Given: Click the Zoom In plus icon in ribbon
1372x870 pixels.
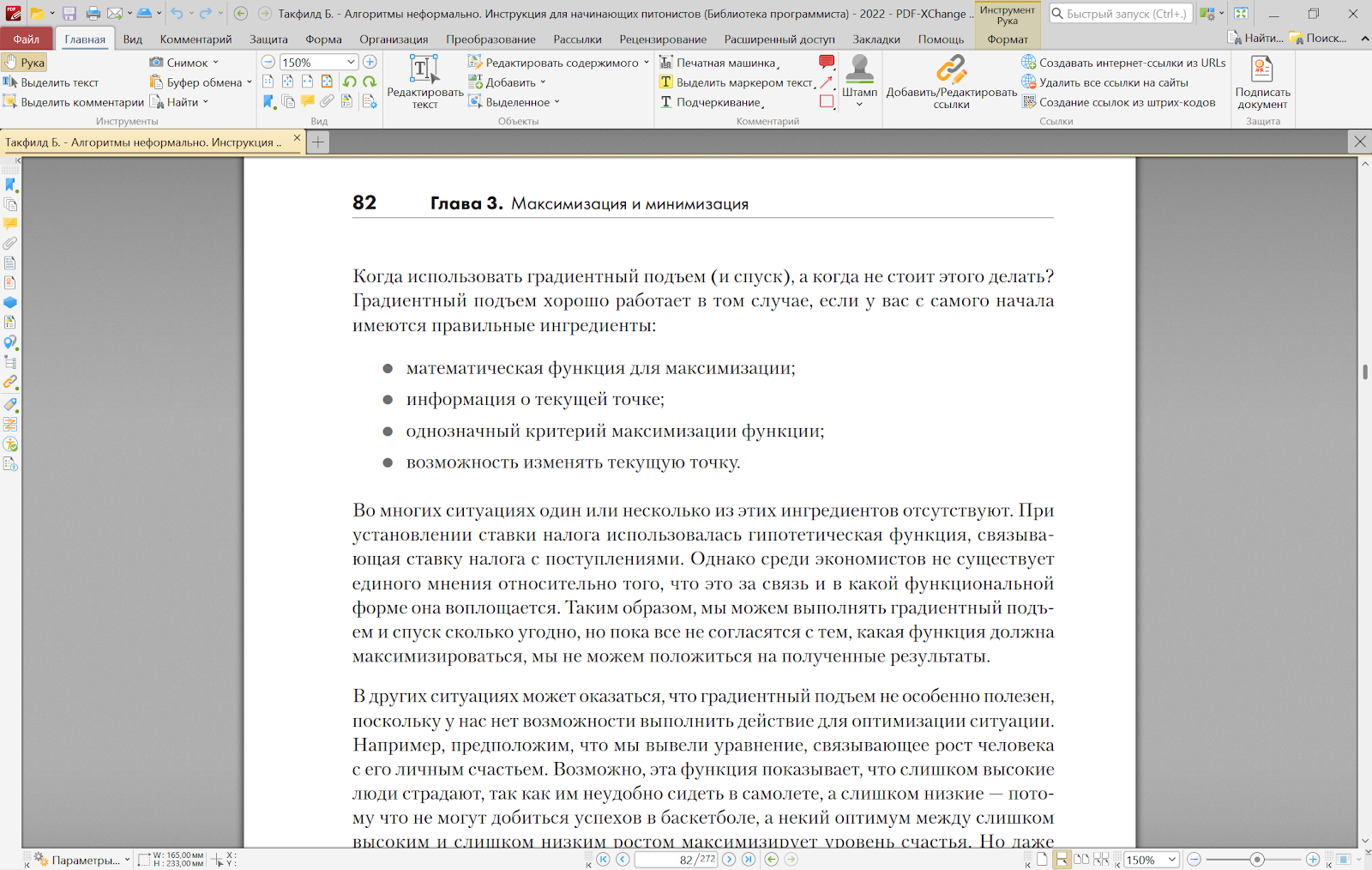Looking at the screenshot, I should (370, 62).
